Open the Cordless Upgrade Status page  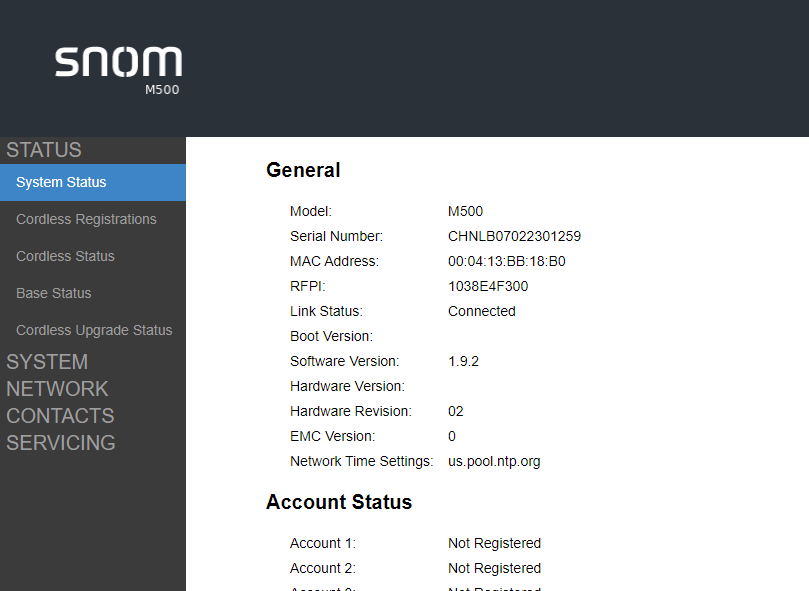pos(94,330)
